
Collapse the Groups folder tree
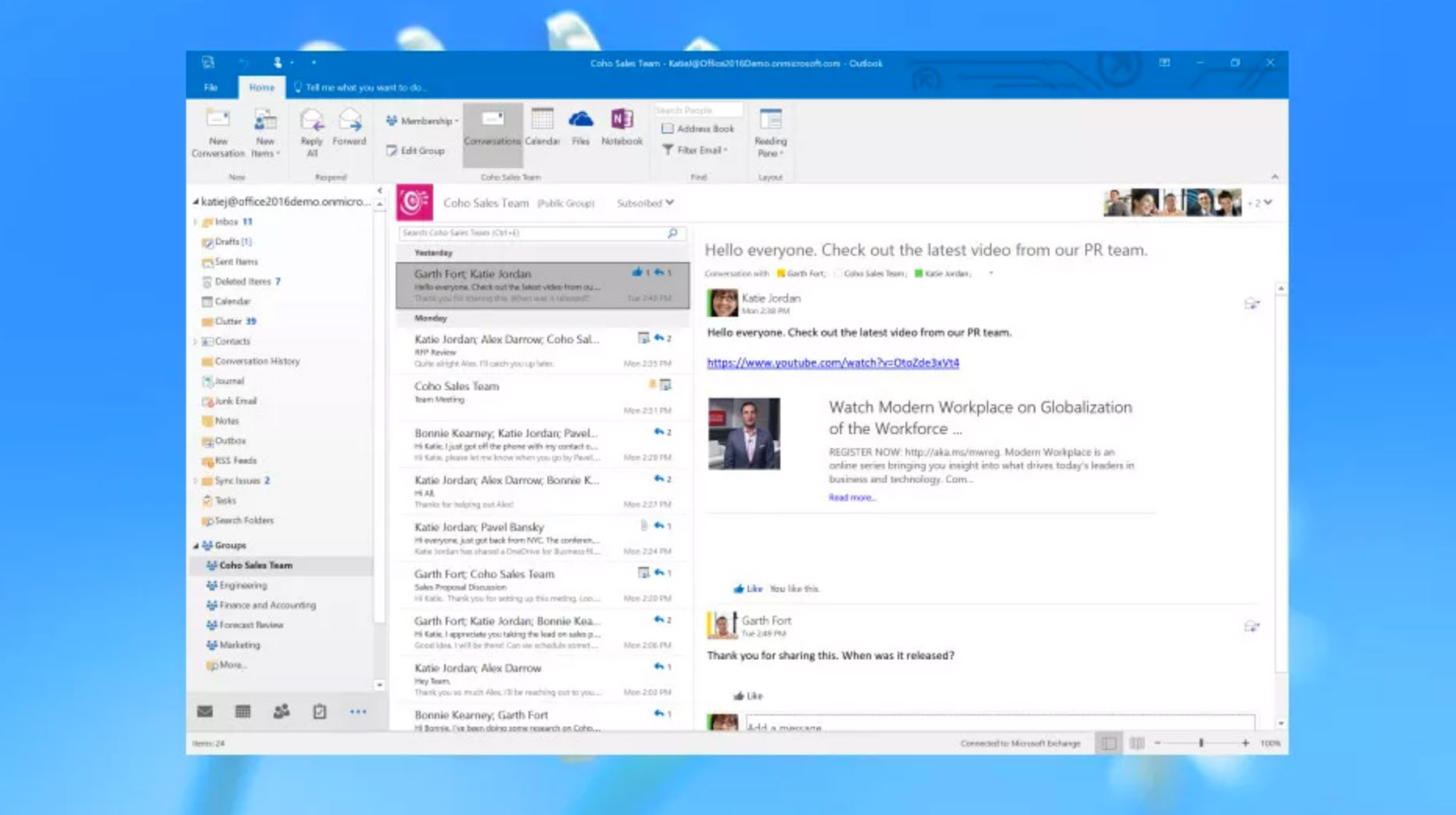pos(196,545)
